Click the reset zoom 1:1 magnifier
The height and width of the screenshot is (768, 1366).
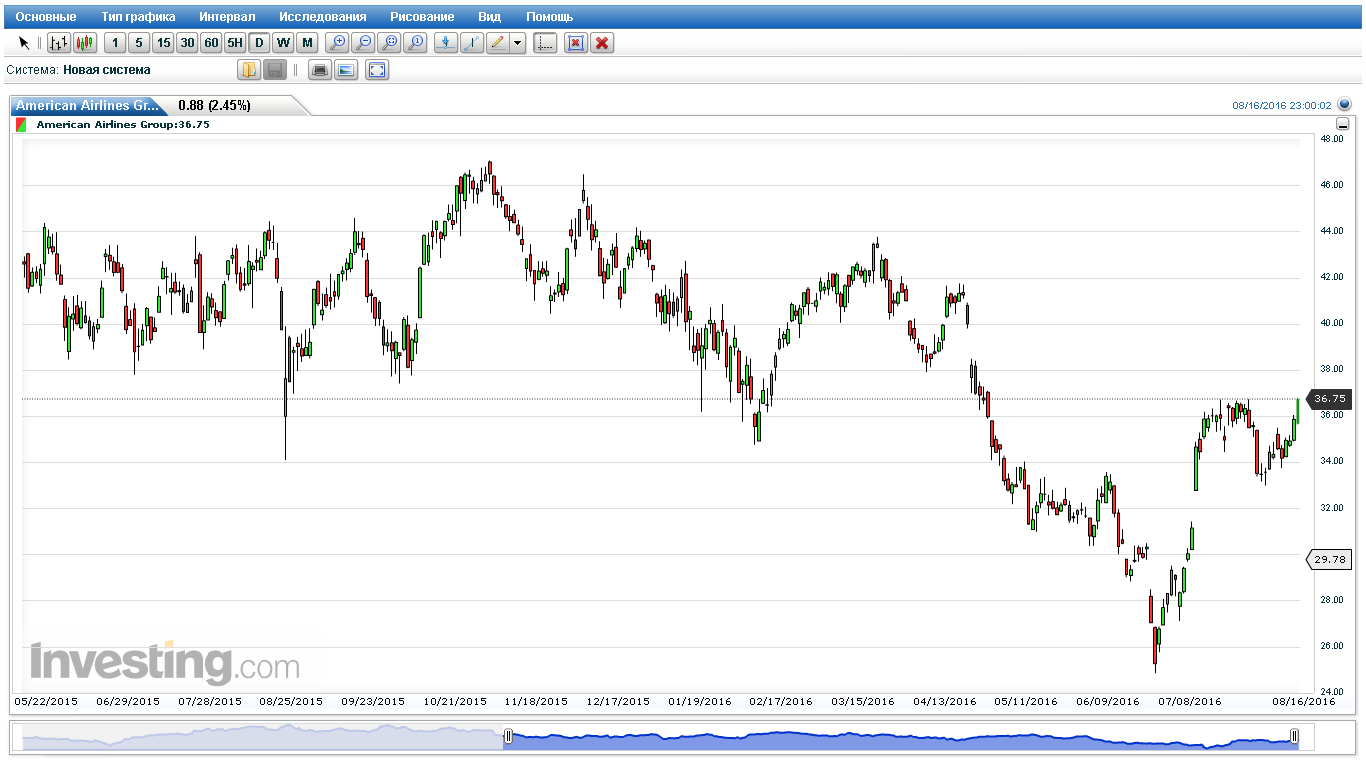click(415, 43)
